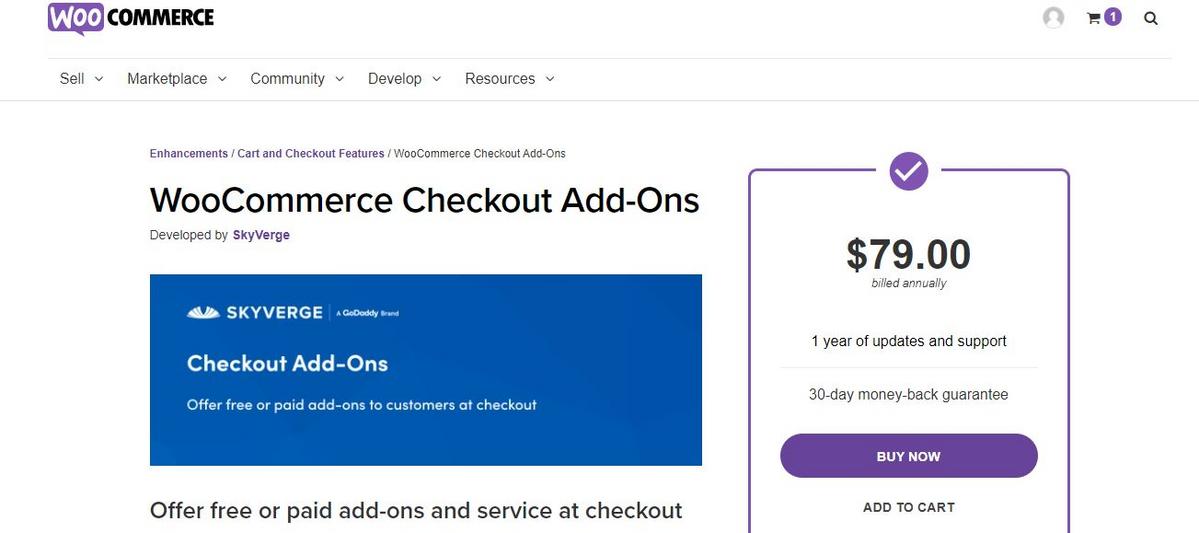Image resolution: width=1199 pixels, height=533 pixels.
Task: Open the Resources menu
Action: [x=509, y=79]
